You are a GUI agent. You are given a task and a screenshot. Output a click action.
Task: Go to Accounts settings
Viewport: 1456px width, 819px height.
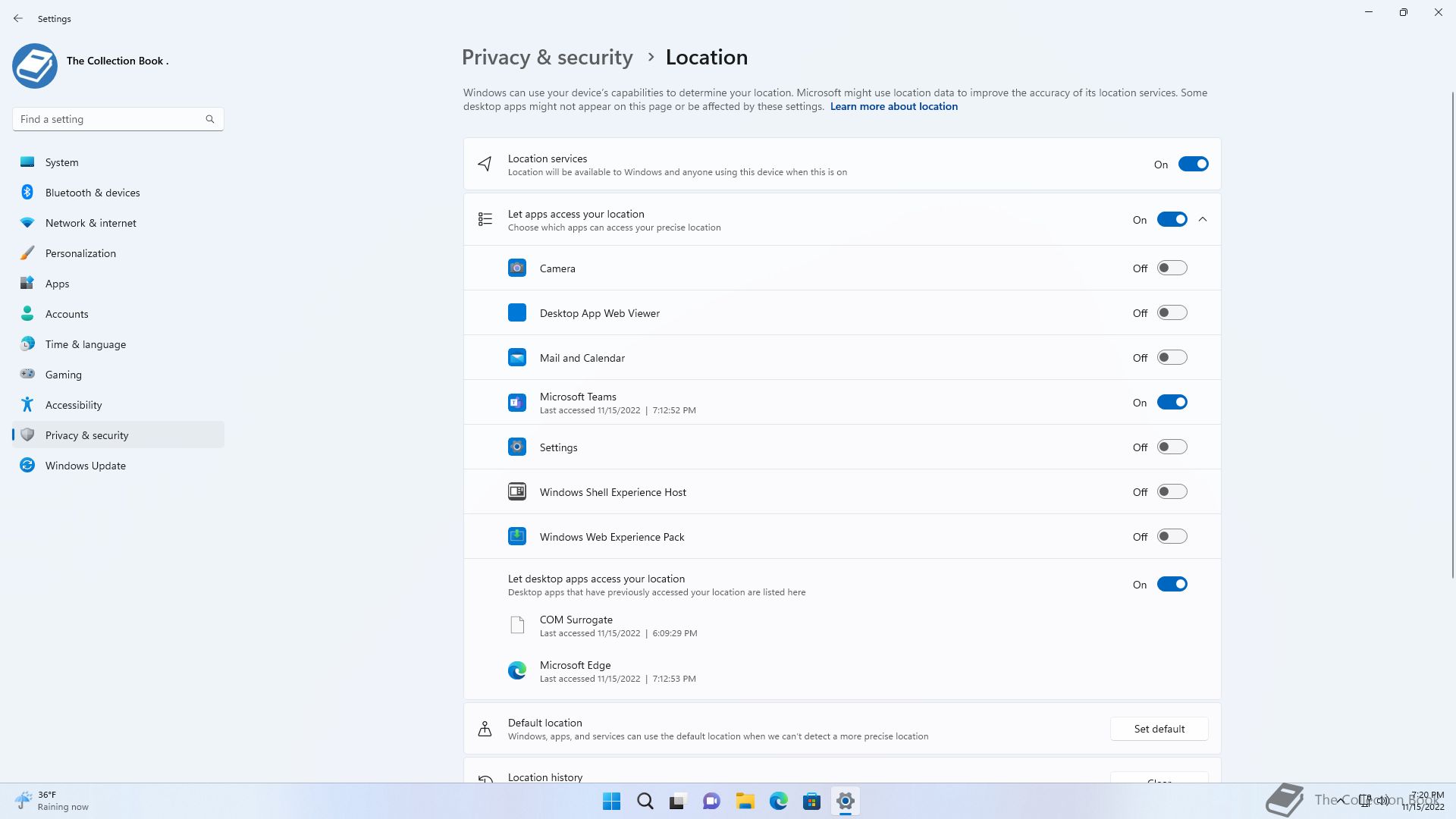[x=118, y=314]
